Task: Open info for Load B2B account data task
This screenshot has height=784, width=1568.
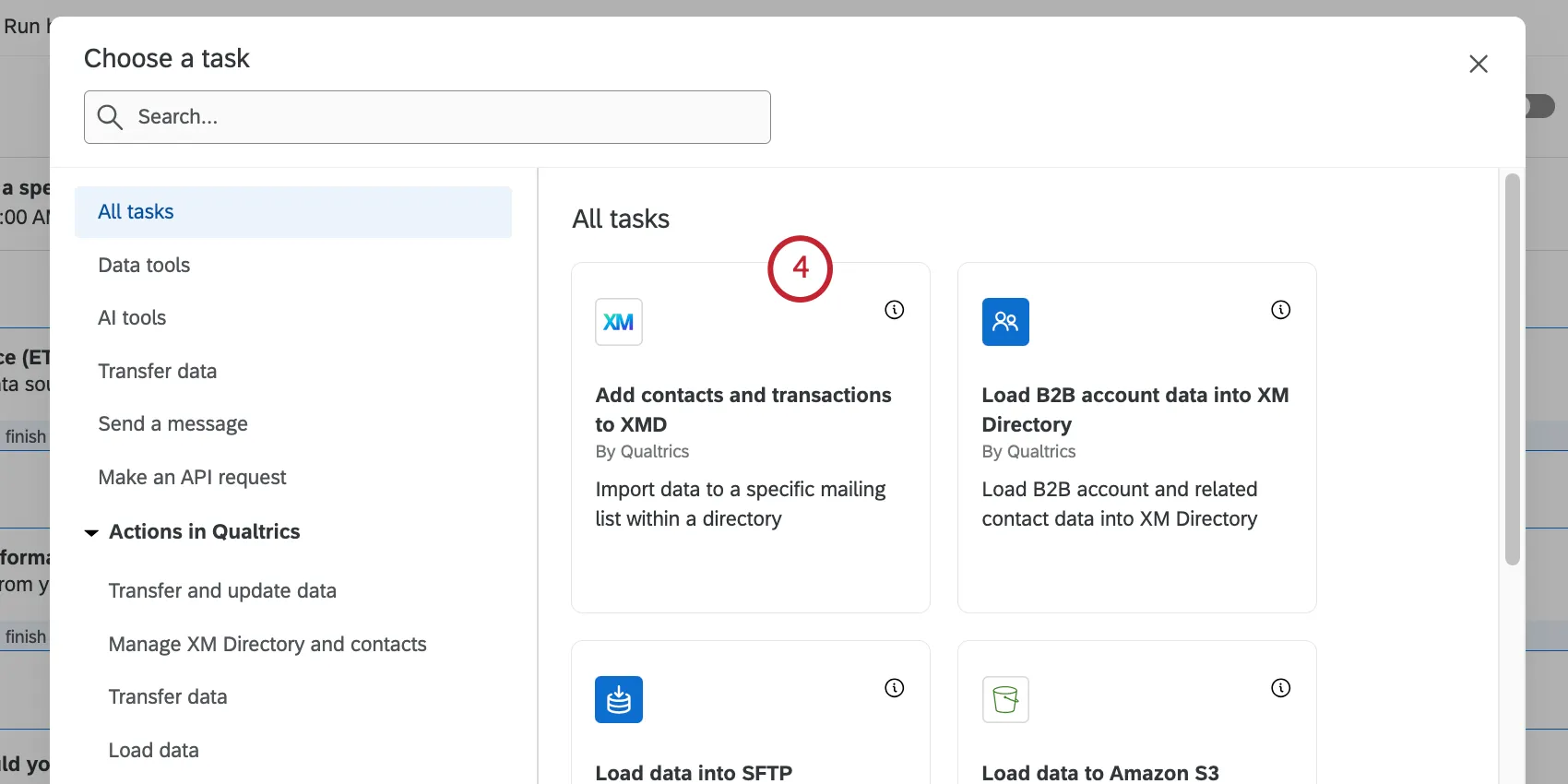Action: point(1280,310)
